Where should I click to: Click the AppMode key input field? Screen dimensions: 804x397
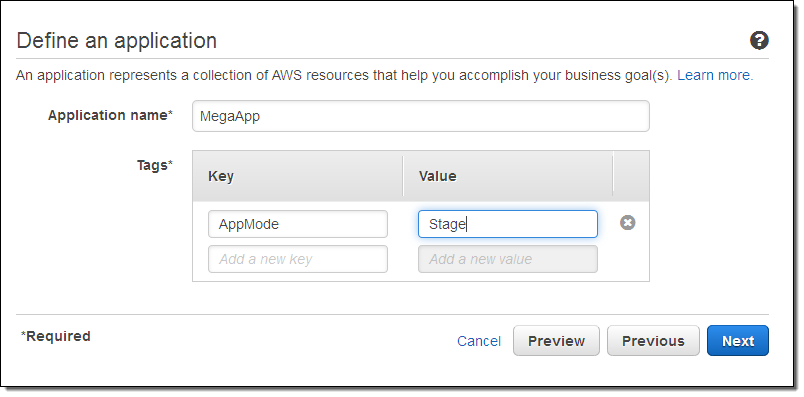pos(297,224)
